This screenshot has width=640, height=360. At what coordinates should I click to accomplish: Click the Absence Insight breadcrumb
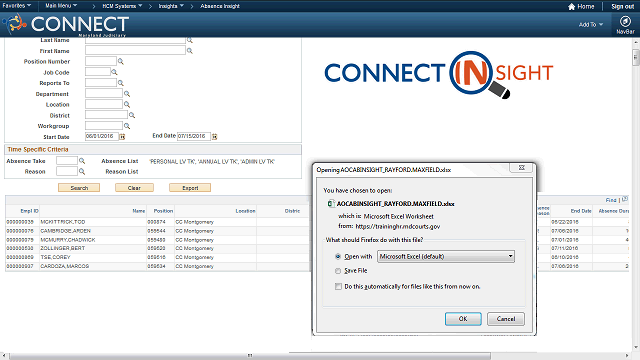[220, 6]
